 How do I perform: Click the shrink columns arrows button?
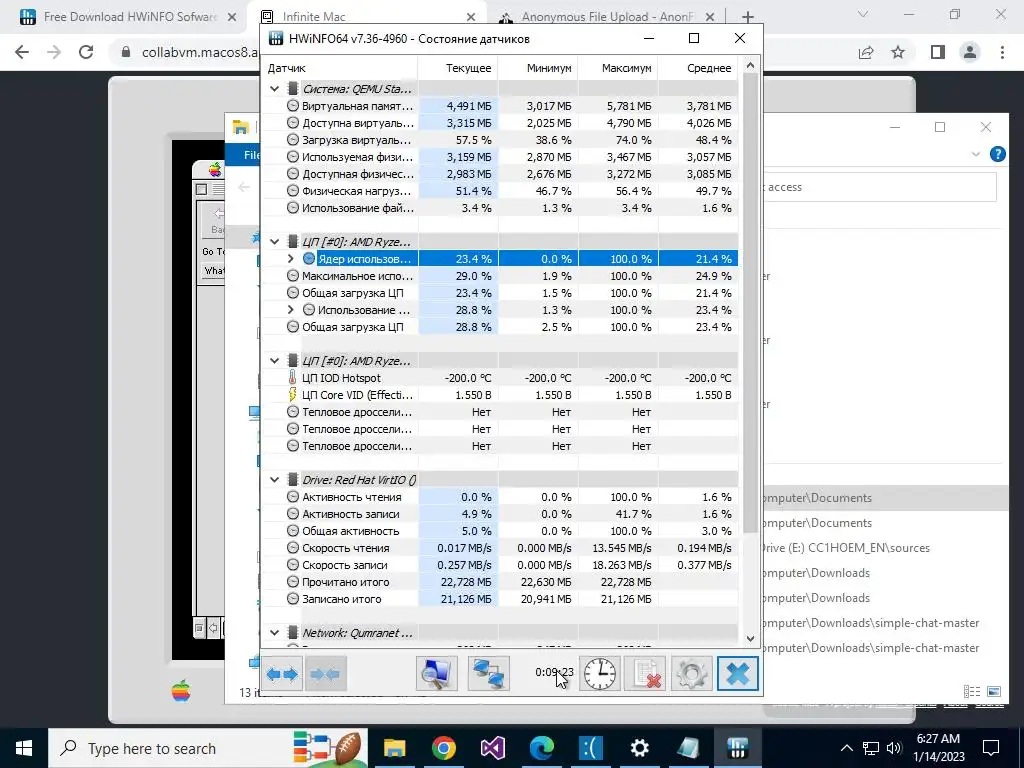(325, 673)
